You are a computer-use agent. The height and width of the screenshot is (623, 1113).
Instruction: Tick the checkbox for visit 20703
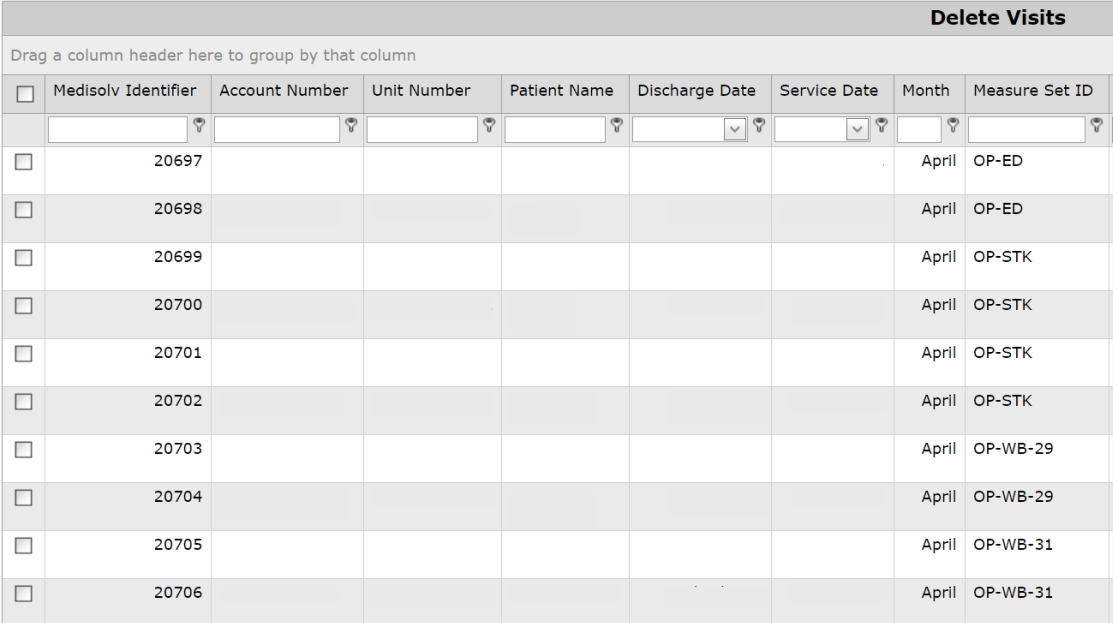[26, 451]
